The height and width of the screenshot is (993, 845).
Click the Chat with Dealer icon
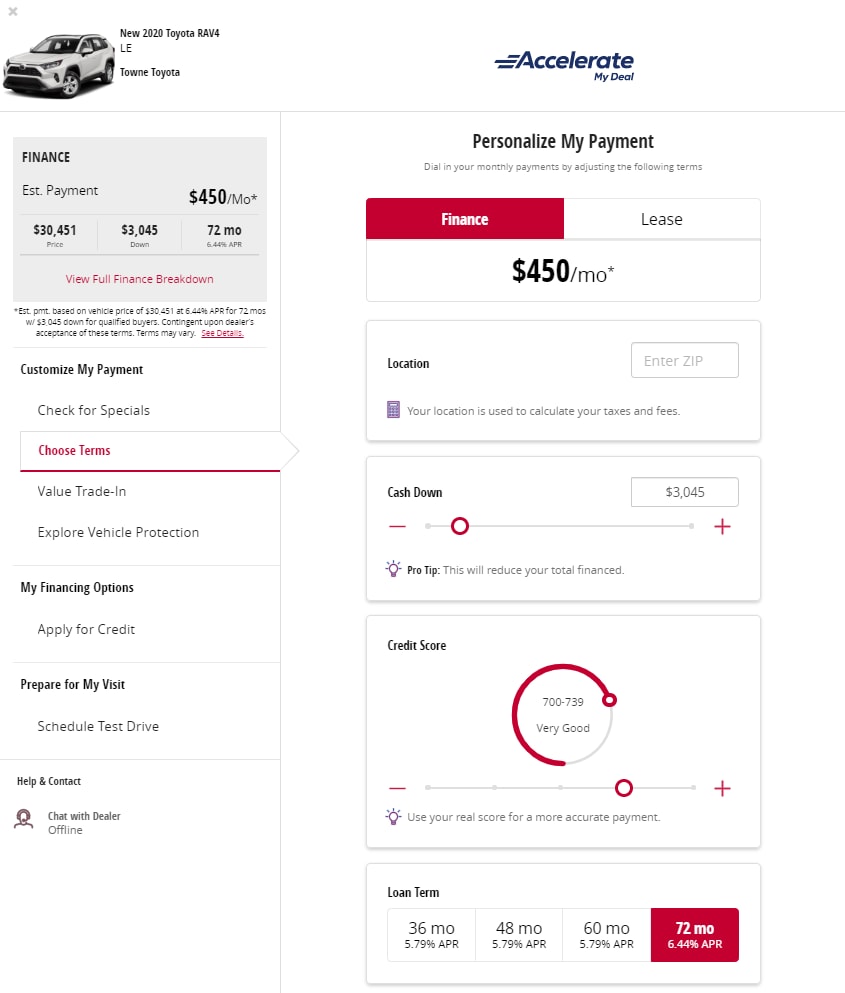24,819
